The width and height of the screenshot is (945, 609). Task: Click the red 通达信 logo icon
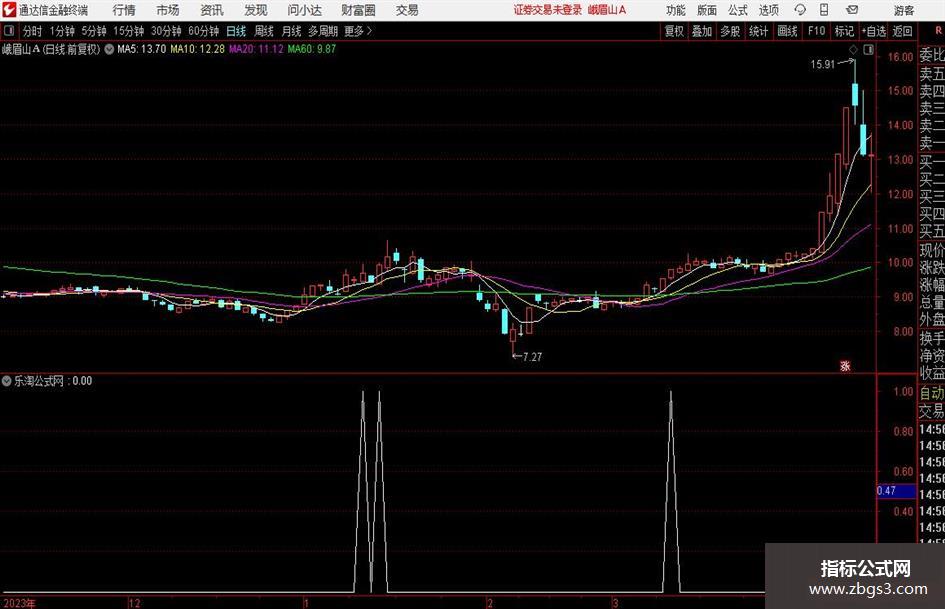click(x=9, y=10)
